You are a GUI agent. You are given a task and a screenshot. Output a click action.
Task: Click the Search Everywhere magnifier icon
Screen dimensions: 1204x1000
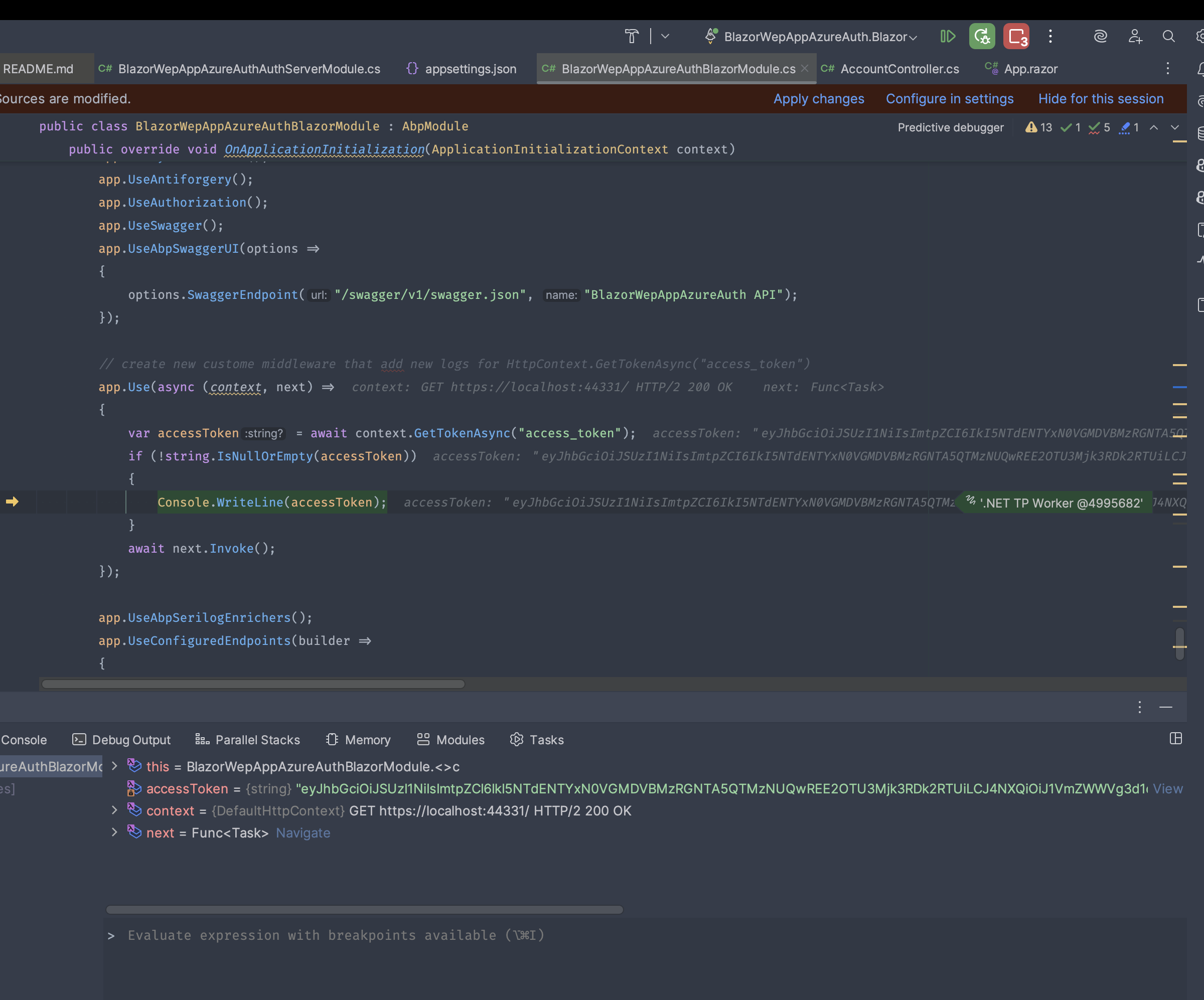tap(1168, 37)
